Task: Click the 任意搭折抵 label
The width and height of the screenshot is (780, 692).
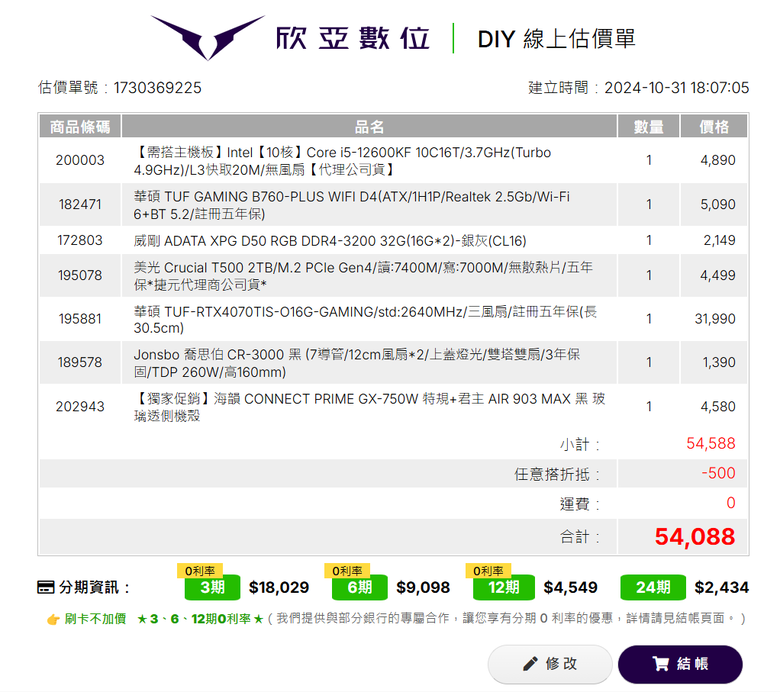Action: point(557,474)
